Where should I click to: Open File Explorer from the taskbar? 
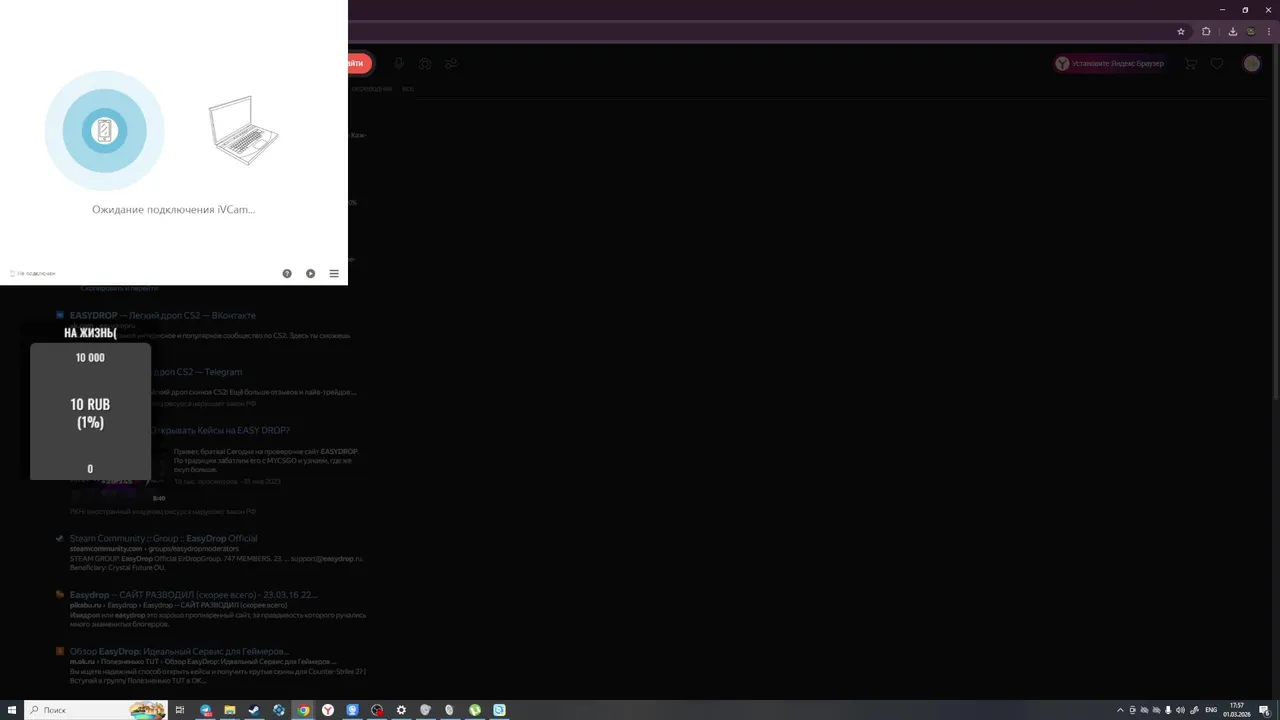[230, 710]
